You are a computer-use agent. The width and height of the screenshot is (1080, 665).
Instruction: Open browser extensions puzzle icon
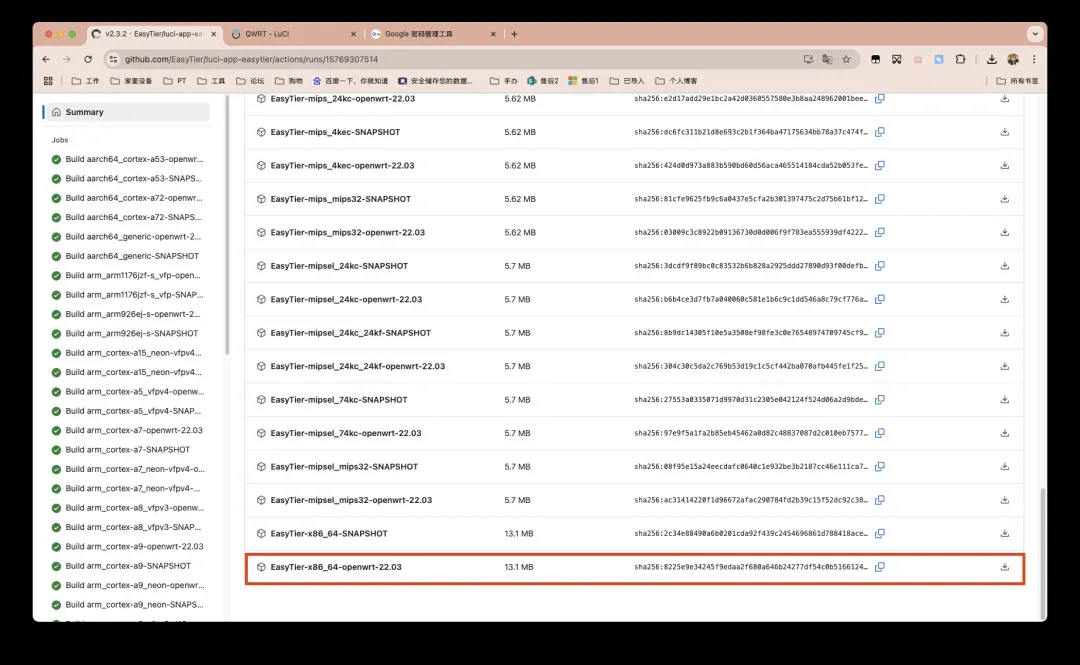(960, 59)
